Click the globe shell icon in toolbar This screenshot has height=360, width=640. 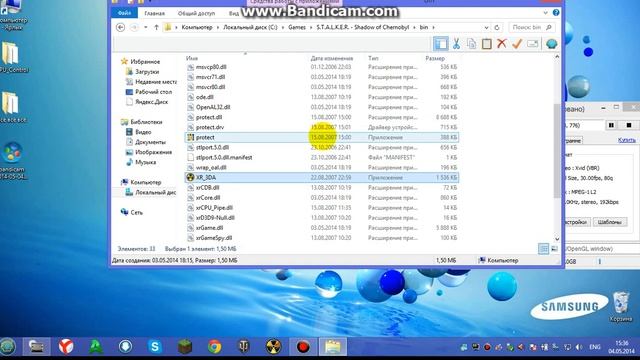point(551,44)
